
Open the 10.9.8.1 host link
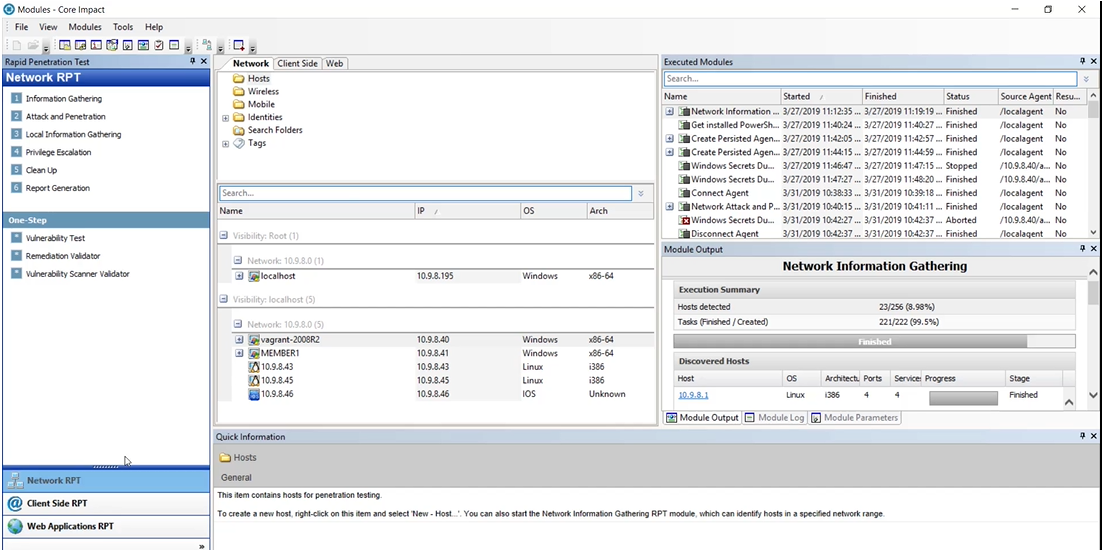693,395
